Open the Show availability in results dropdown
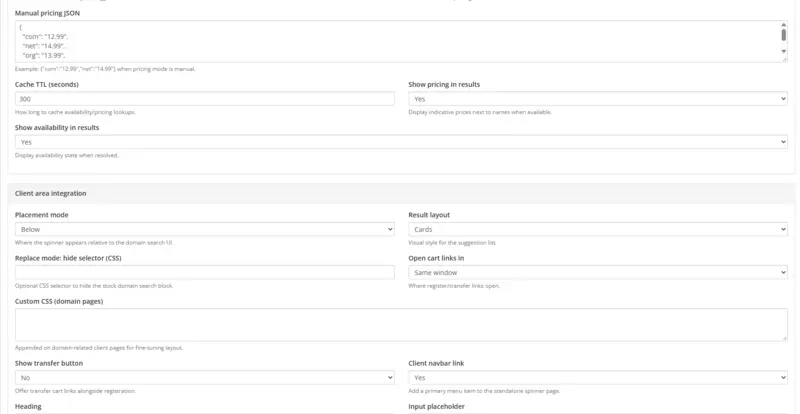Image resolution: width=800 pixels, height=414 pixels. (x=401, y=142)
